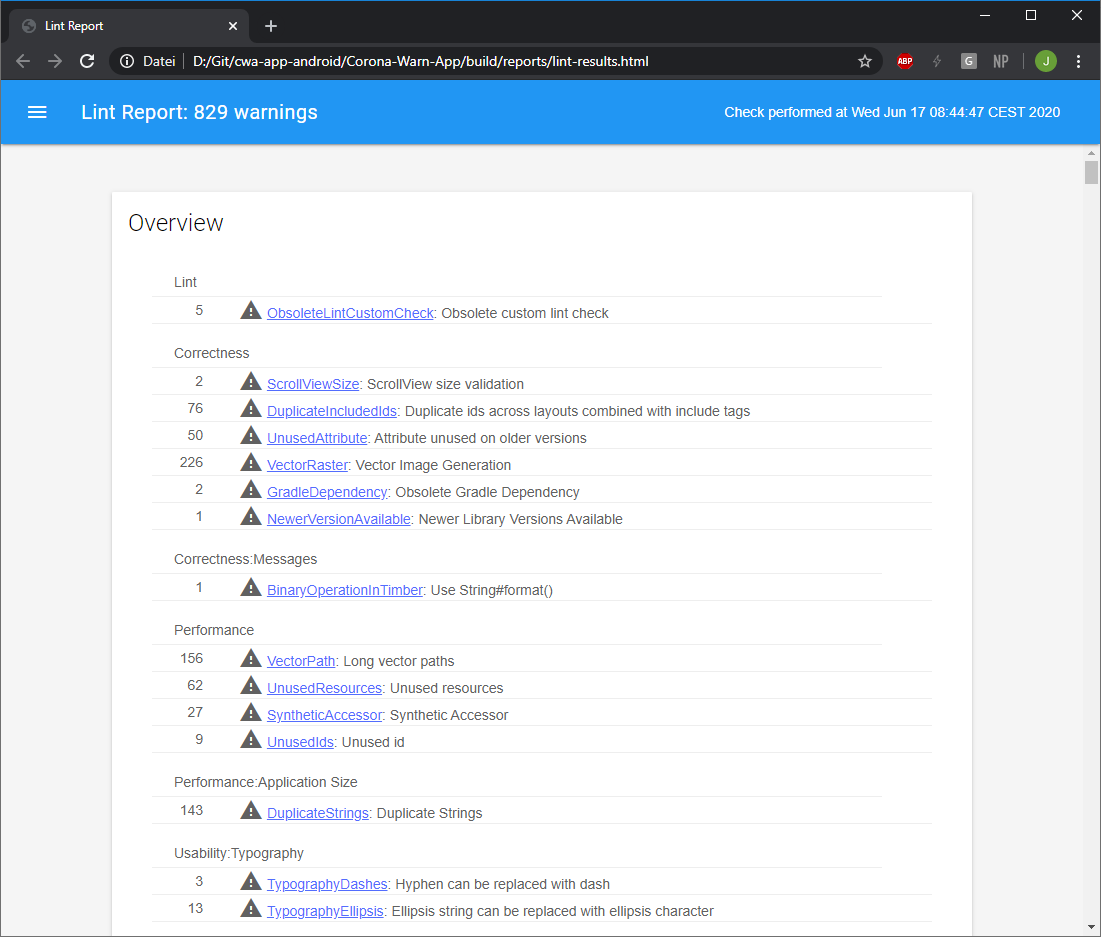Screen dimensions: 1101x937
Task: Click the 226 count for VectorRaster
Action: tap(191, 462)
